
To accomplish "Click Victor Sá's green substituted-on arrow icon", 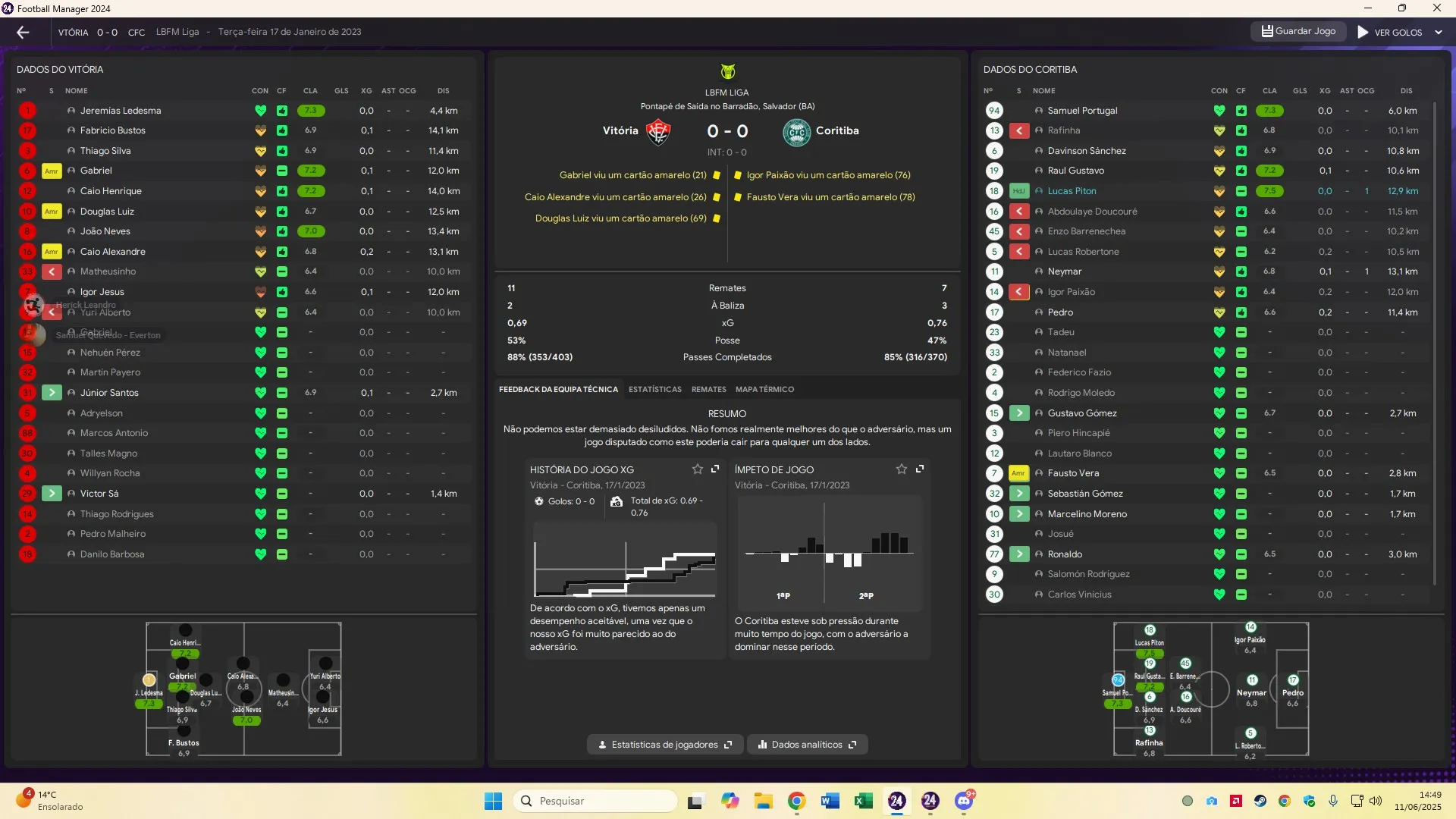I will pos(52,494).
